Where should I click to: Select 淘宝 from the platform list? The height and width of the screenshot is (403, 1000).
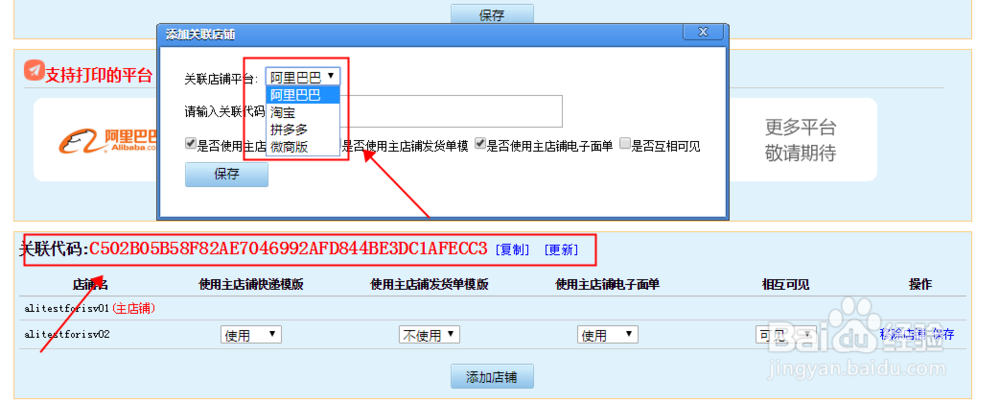coord(303,113)
